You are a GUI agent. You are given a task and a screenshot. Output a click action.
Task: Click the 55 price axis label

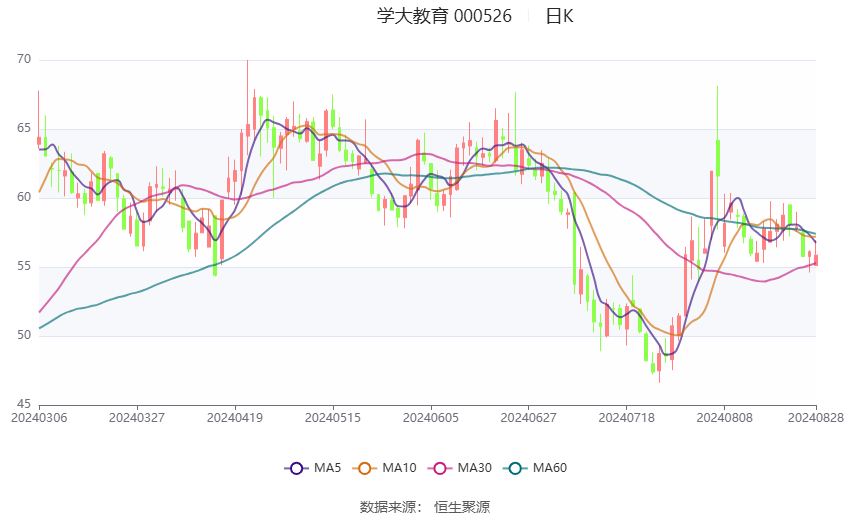[24, 266]
